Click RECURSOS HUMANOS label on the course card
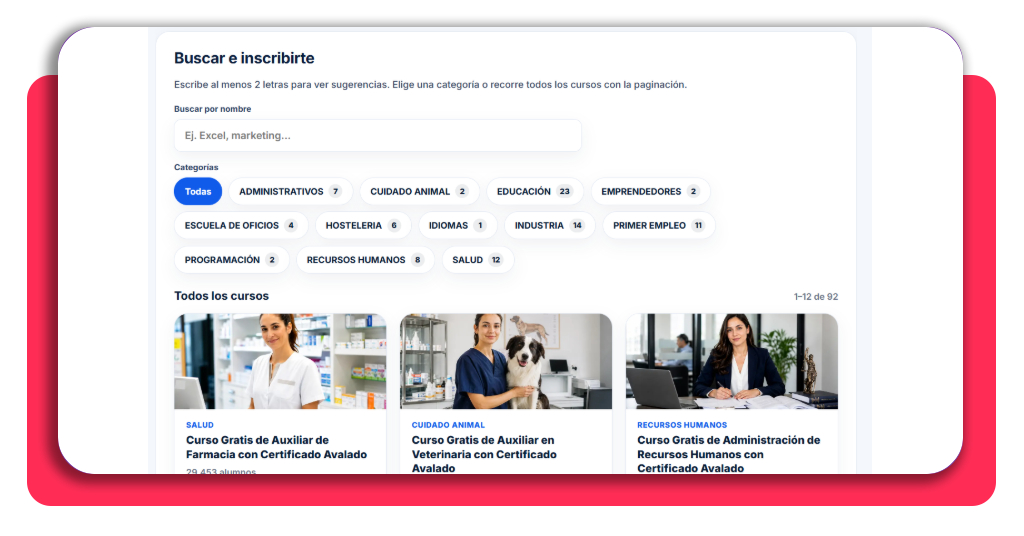This screenshot has height=536, width=1024. [x=682, y=425]
